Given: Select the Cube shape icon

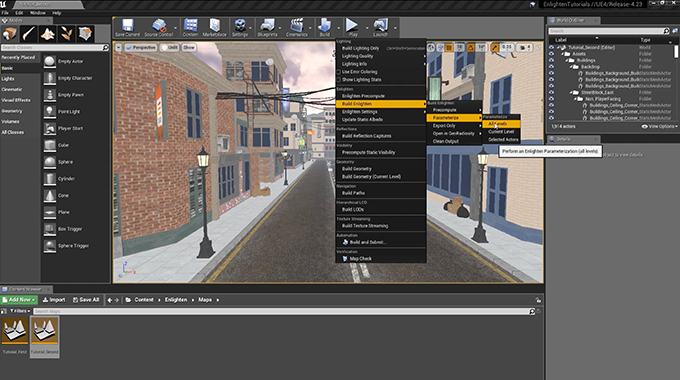Looking at the screenshot, I should 50,145.
